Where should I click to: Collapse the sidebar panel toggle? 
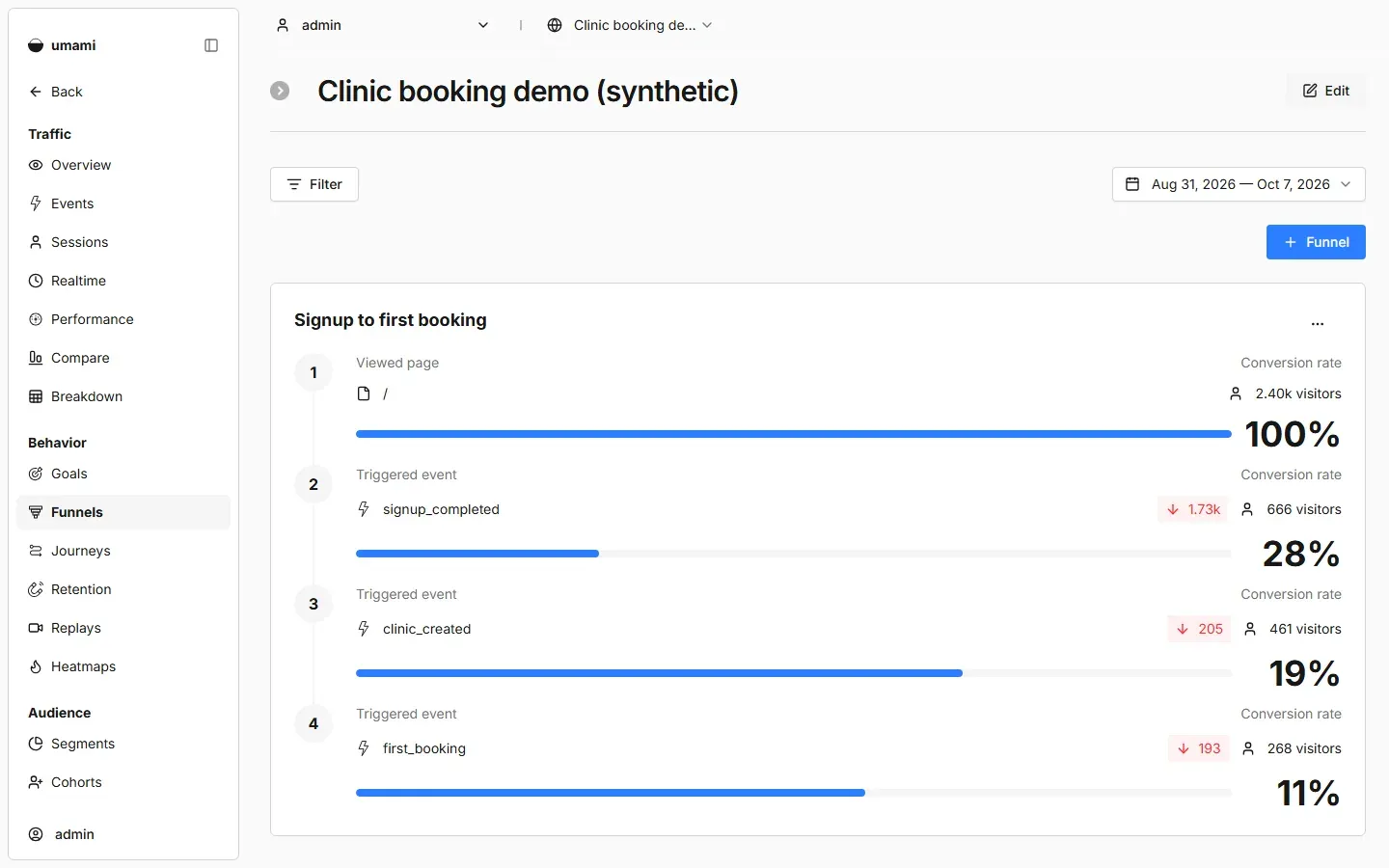211,45
